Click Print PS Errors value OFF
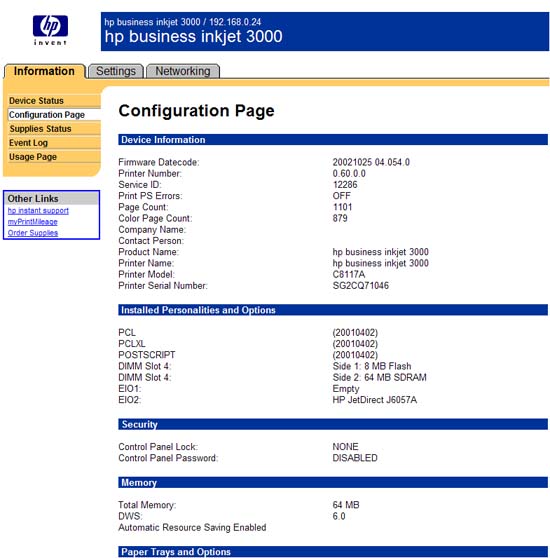The image size is (550, 558). coord(342,196)
